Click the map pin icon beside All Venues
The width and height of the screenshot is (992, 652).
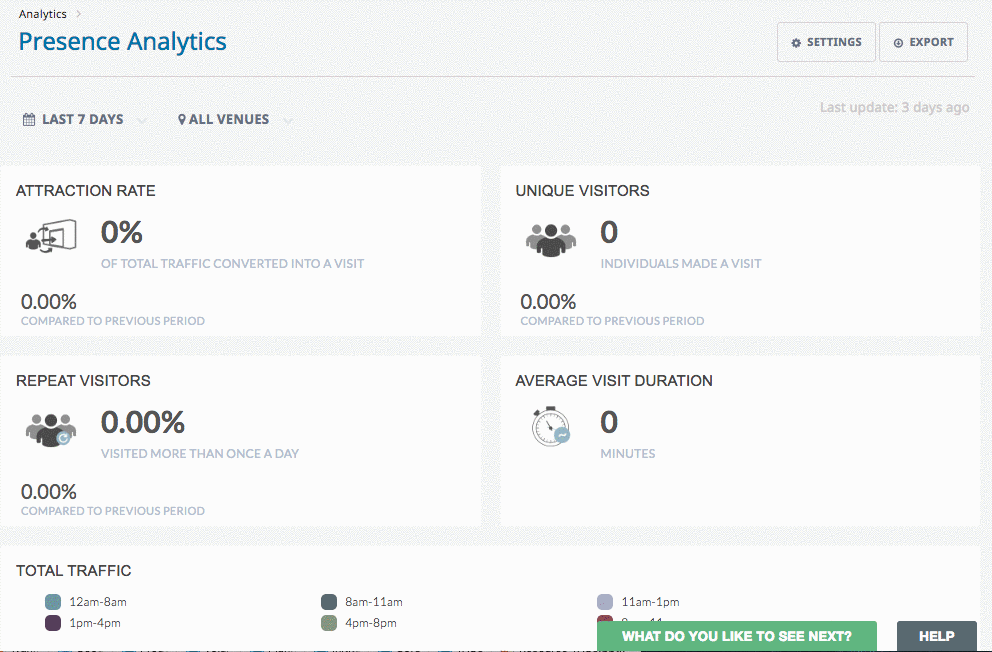pos(182,120)
